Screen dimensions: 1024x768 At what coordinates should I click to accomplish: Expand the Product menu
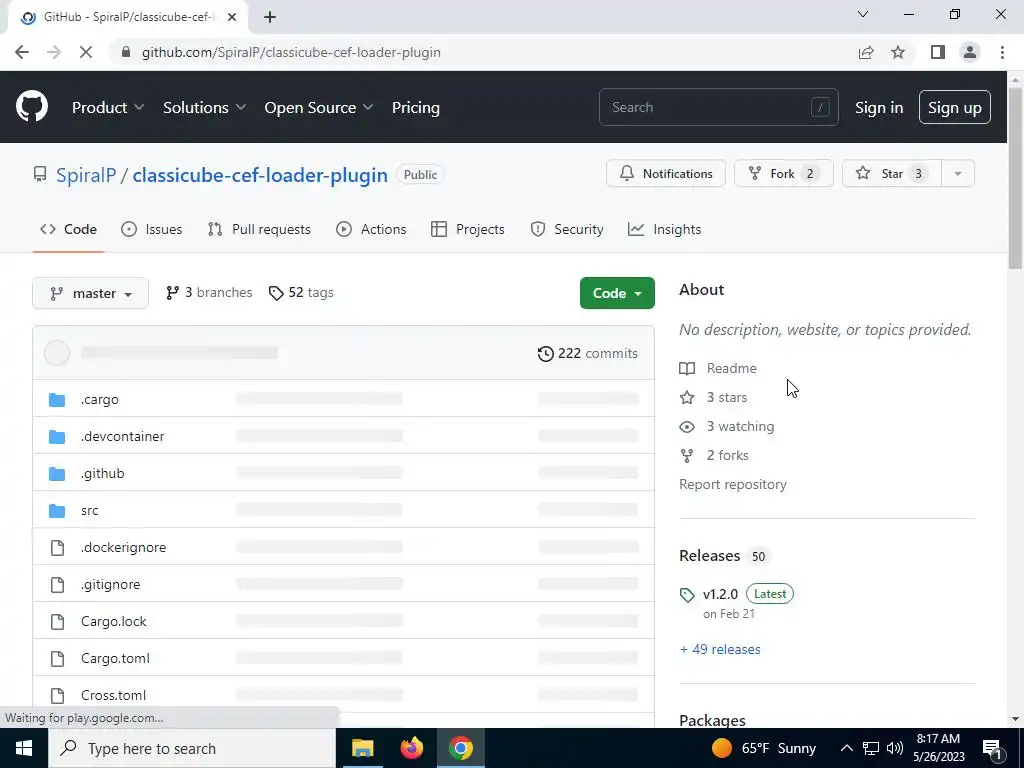coord(108,108)
